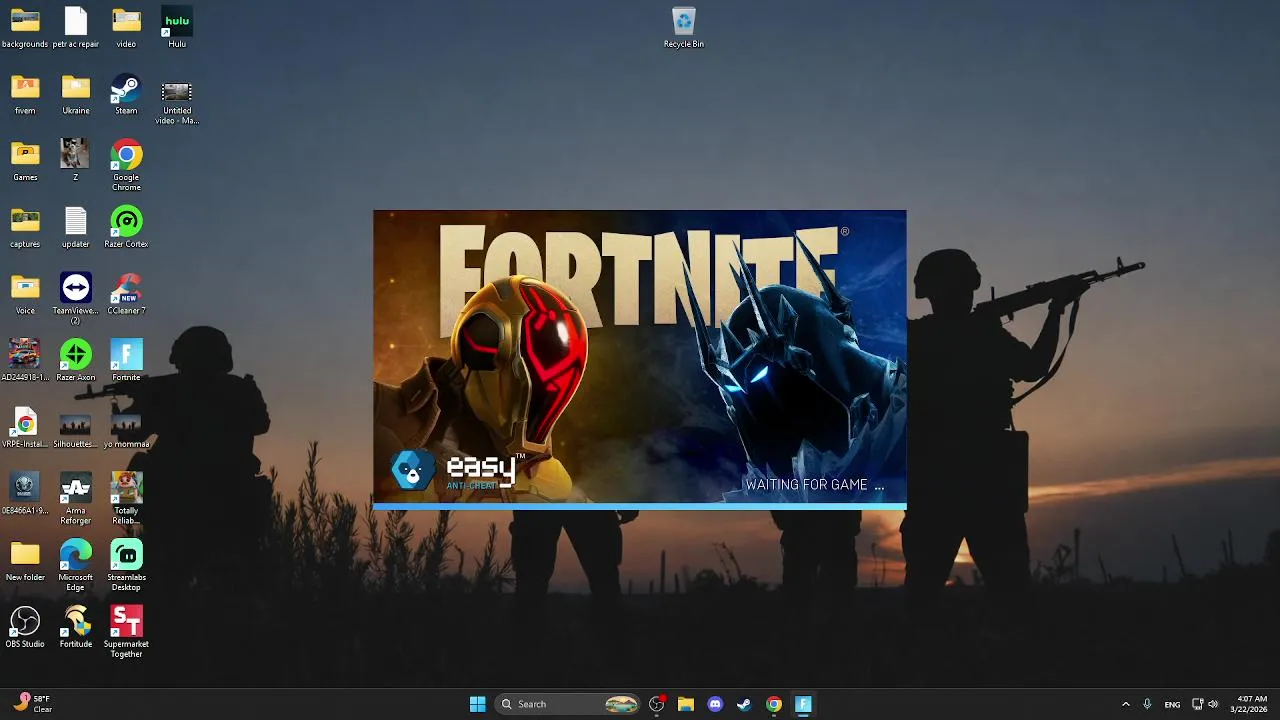Click the WAITING FOR GAME status text

click(x=815, y=485)
